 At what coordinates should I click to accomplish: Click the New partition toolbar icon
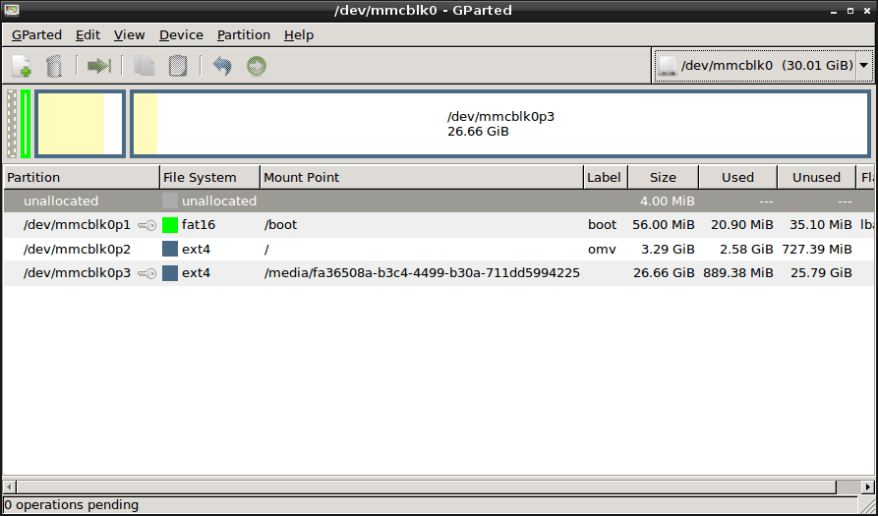click(x=22, y=66)
